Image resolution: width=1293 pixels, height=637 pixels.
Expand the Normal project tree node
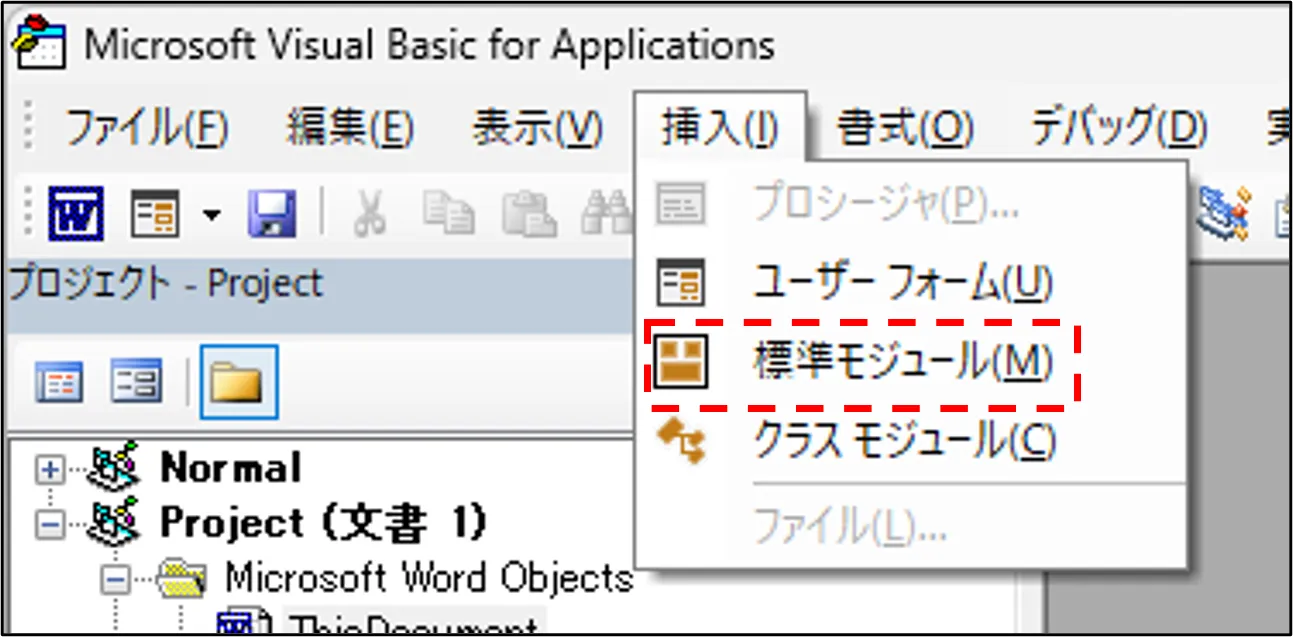point(49,470)
